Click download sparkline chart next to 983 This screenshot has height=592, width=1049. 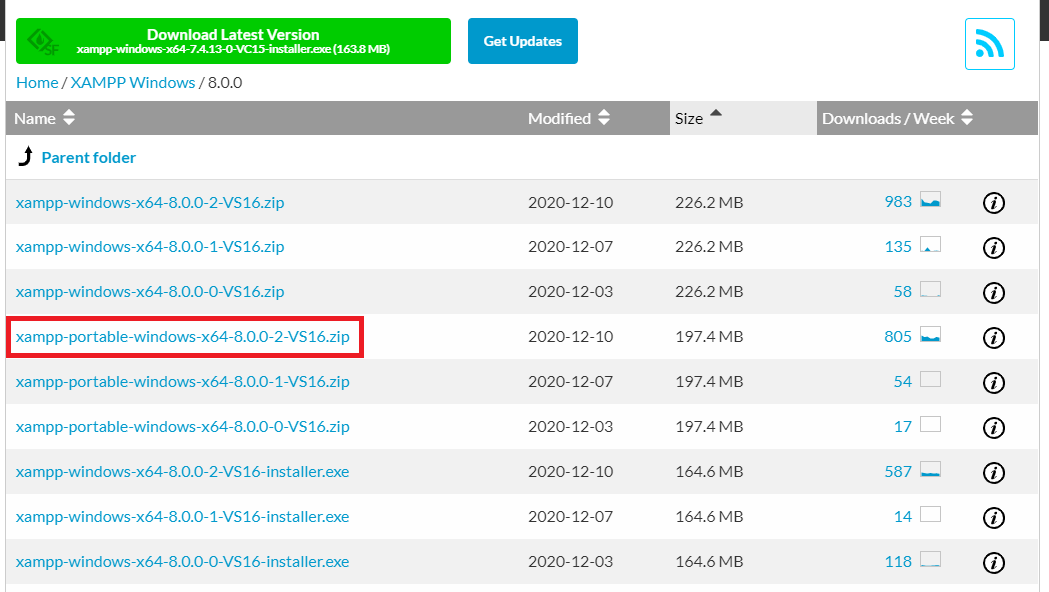click(930, 199)
